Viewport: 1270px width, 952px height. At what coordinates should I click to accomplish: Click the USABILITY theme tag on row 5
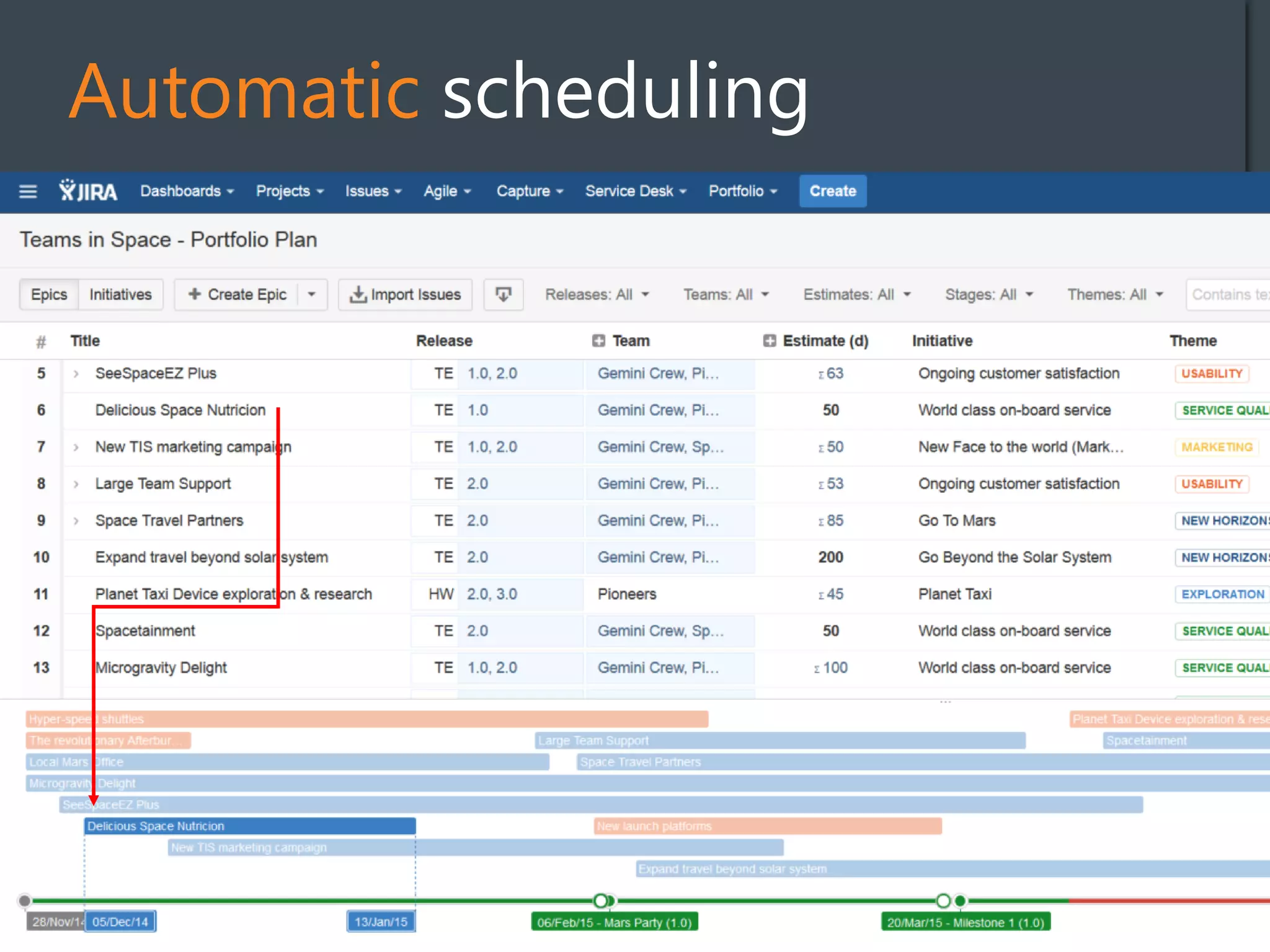(1212, 374)
